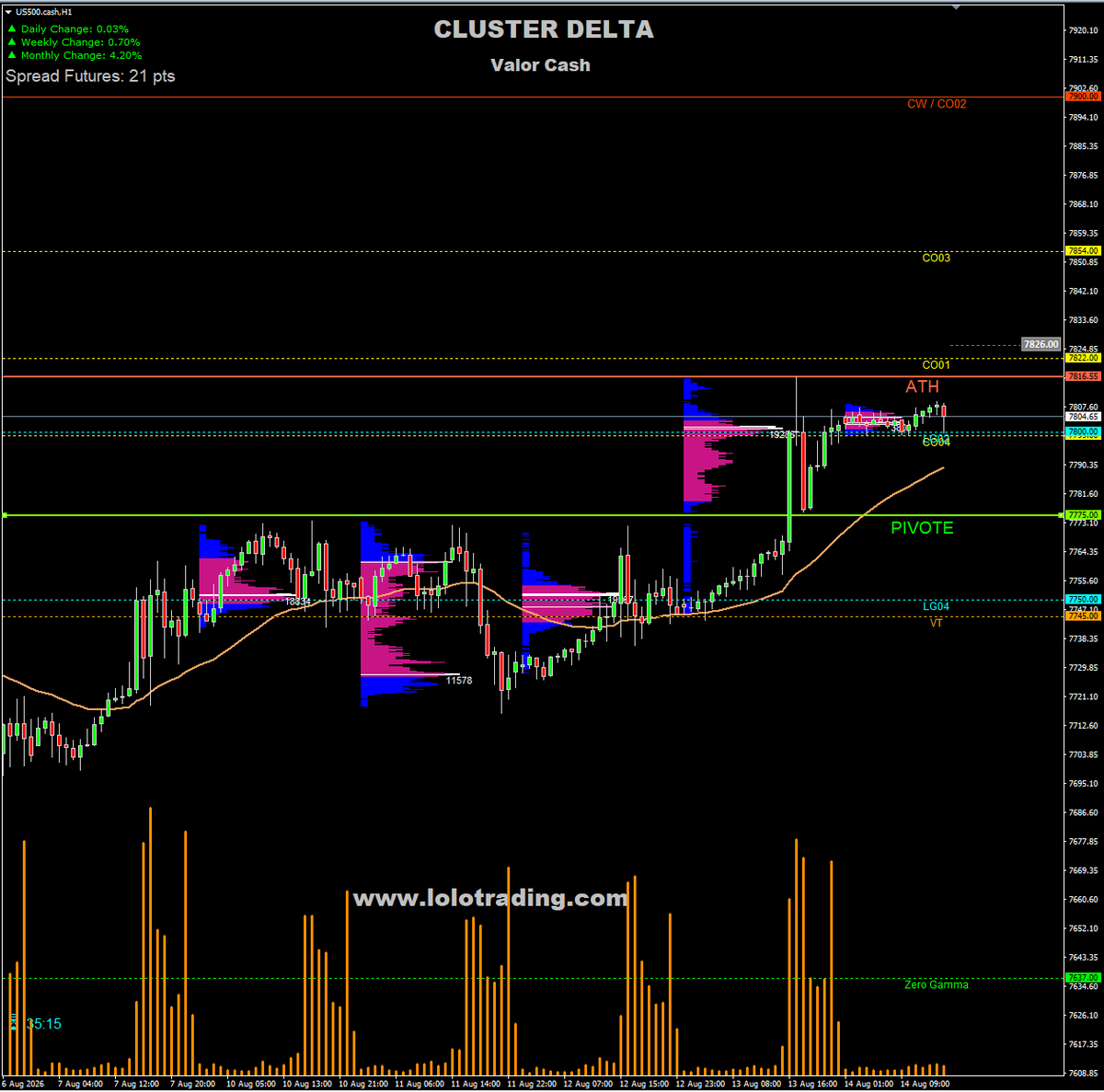
Task: Click the 12 Aug 15:00 time label
Action: [x=646, y=1084]
